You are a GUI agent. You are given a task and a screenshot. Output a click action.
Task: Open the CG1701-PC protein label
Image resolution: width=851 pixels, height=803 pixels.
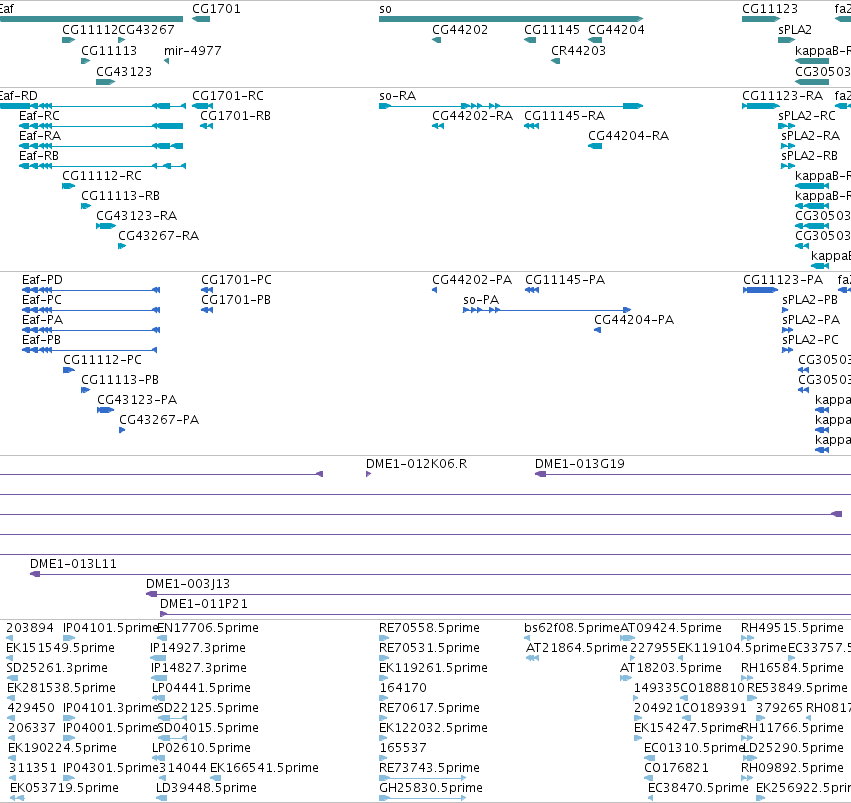236,280
